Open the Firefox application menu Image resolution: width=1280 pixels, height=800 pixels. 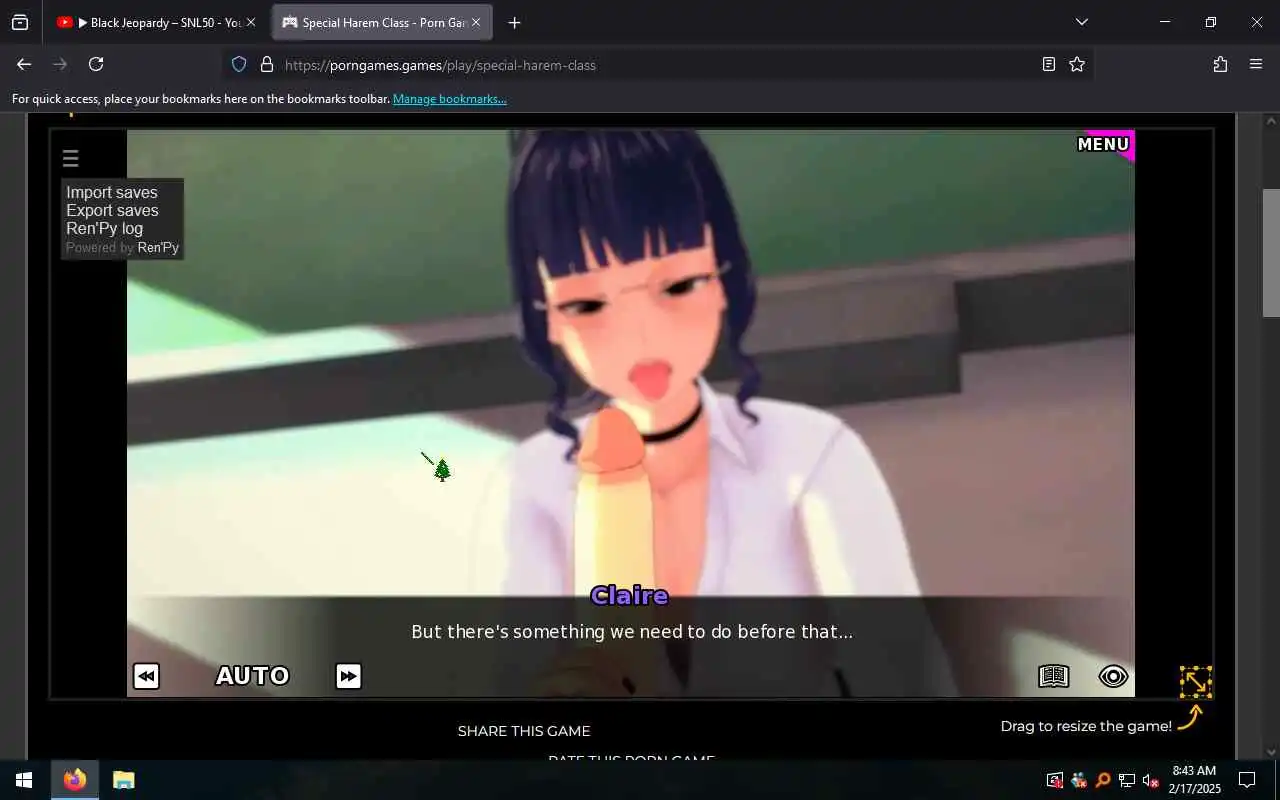(x=1256, y=64)
